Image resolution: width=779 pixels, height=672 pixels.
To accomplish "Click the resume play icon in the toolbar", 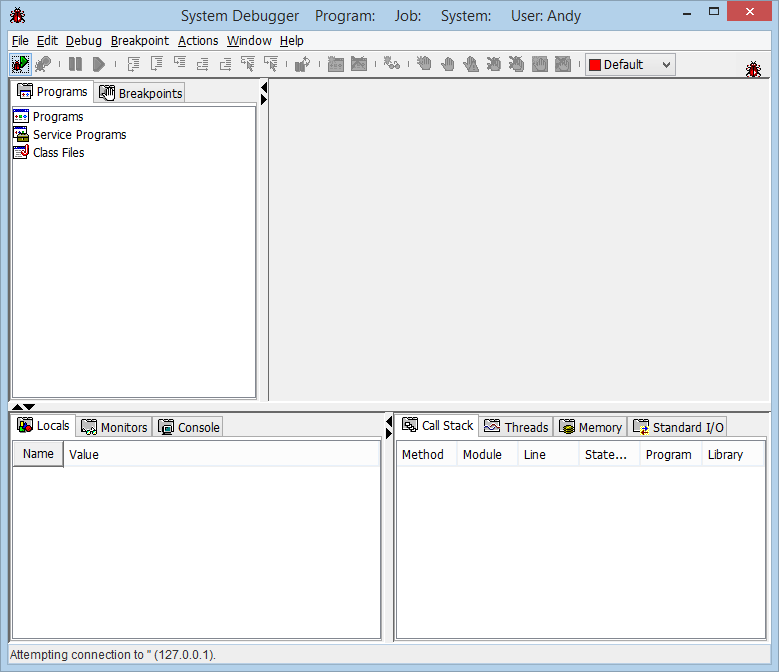I will click(x=99, y=64).
